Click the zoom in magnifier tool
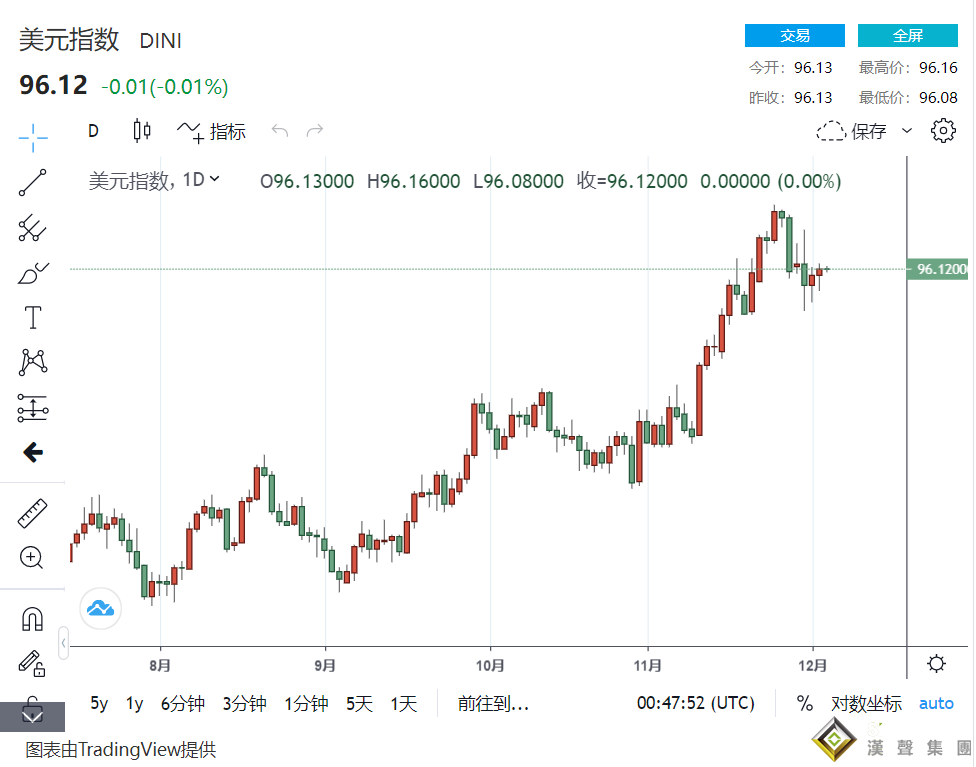Viewport: 976px width, 767px height. click(33, 558)
